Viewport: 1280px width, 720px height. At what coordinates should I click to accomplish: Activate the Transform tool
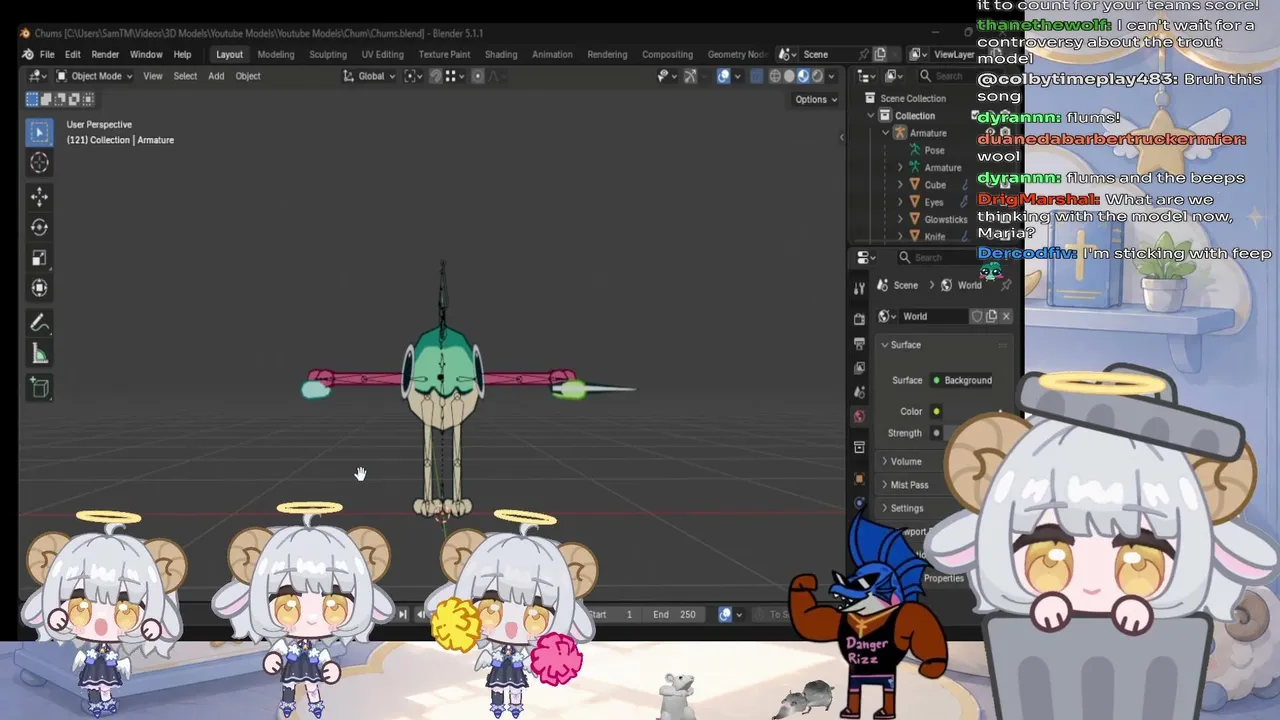(x=40, y=288)
